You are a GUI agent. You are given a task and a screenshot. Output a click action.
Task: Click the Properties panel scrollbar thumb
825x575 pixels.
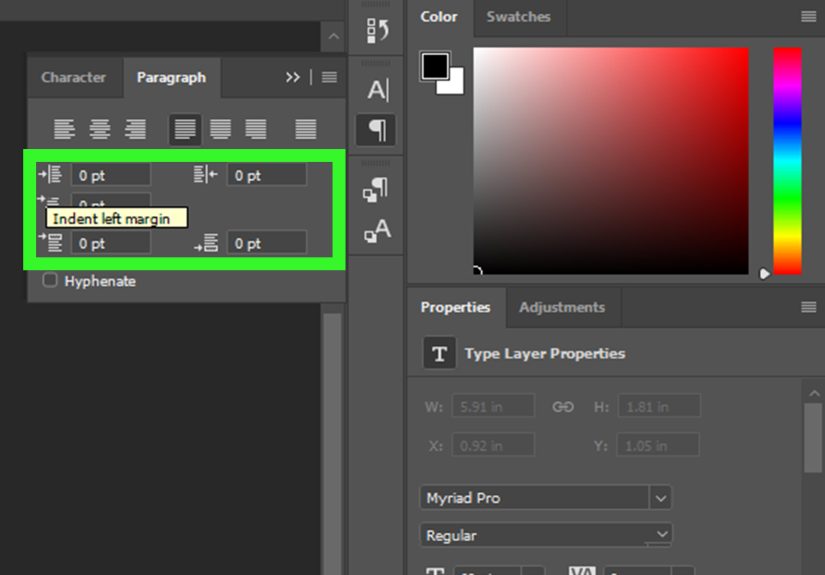tap(813, 438)
